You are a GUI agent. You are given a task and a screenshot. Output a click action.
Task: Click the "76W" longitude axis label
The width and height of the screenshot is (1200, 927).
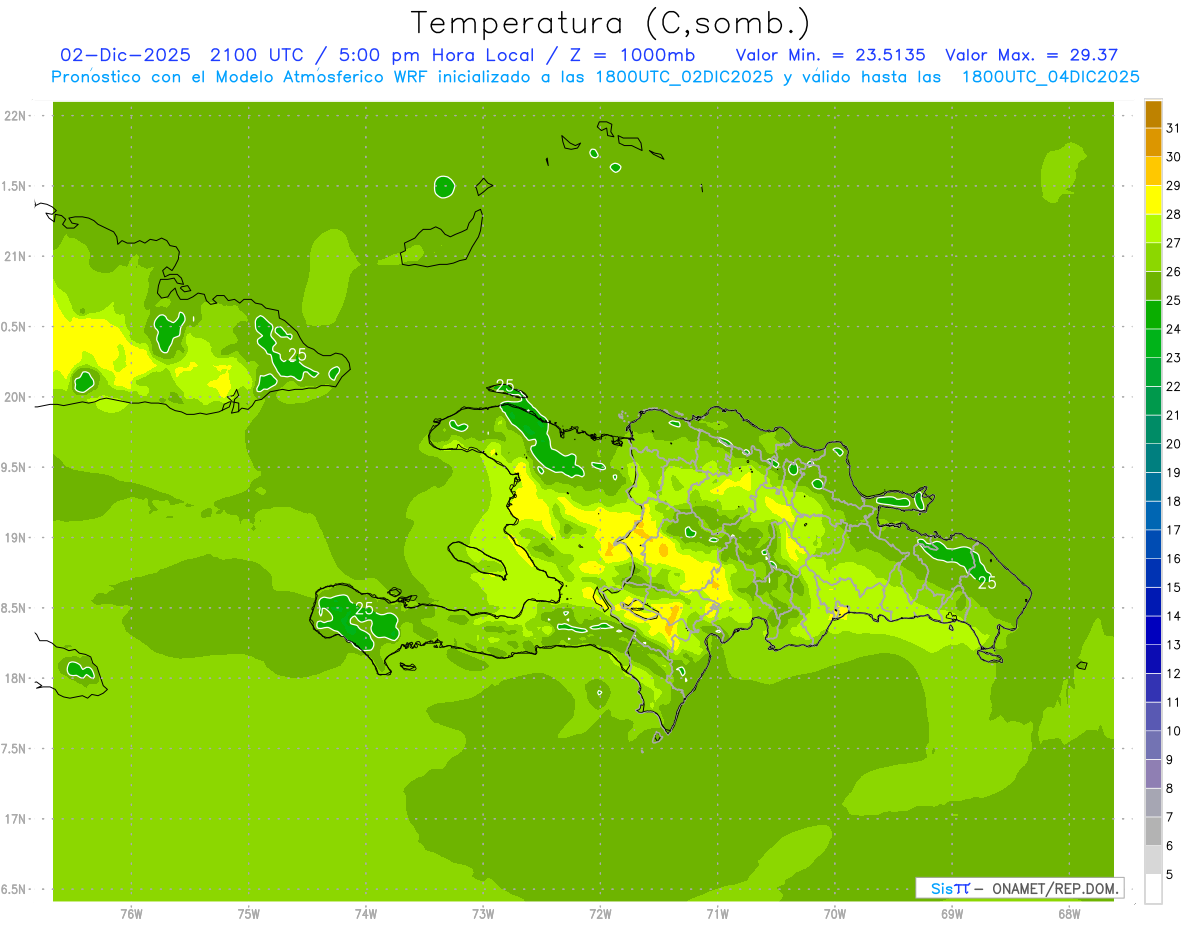(x=131, y=914)
